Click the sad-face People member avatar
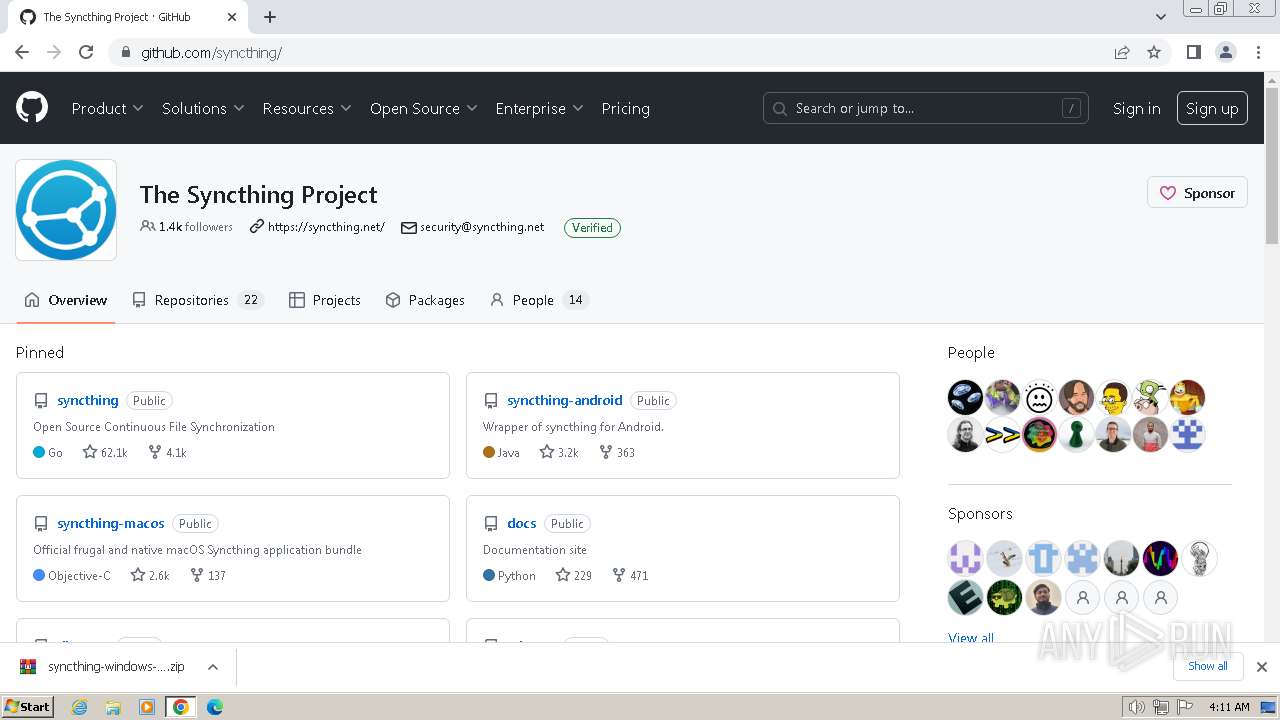Screen dimensions: 1280x720 1039,397
